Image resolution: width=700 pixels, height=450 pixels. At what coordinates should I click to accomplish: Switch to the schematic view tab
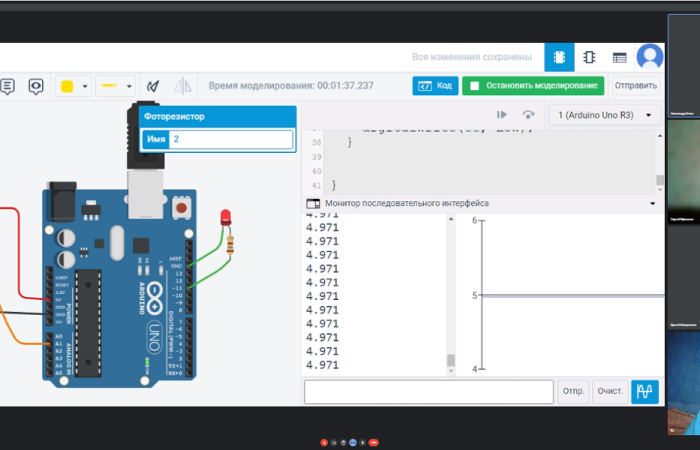[589, 57]
